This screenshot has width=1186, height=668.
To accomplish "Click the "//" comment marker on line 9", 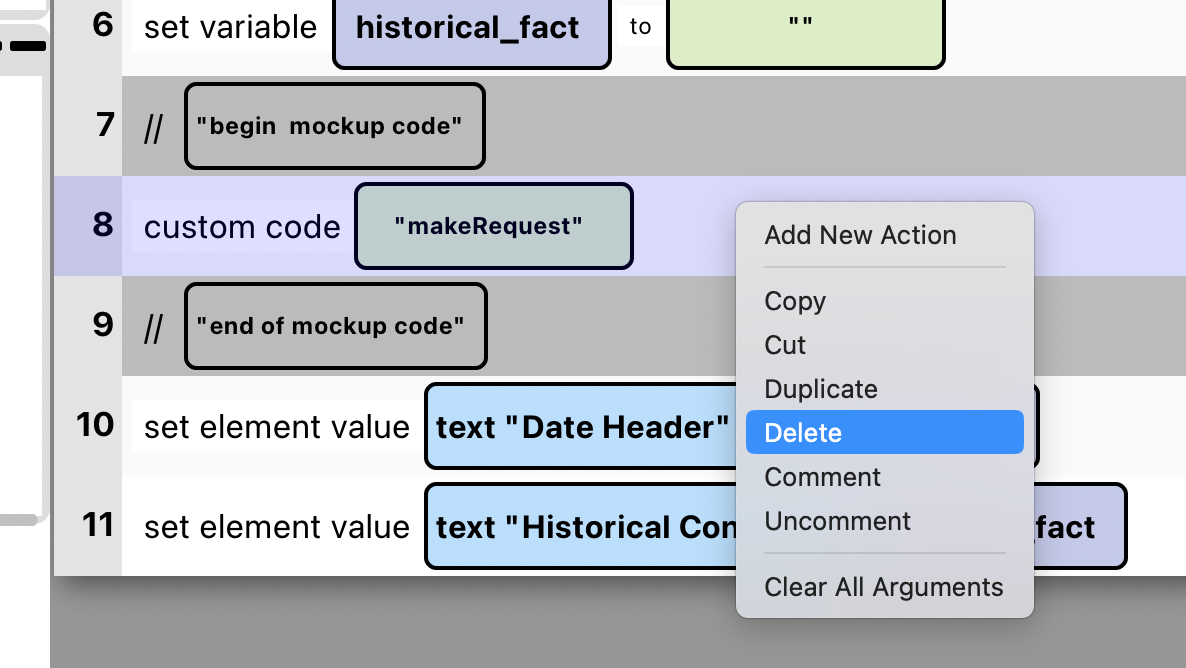I will (154, 327).
